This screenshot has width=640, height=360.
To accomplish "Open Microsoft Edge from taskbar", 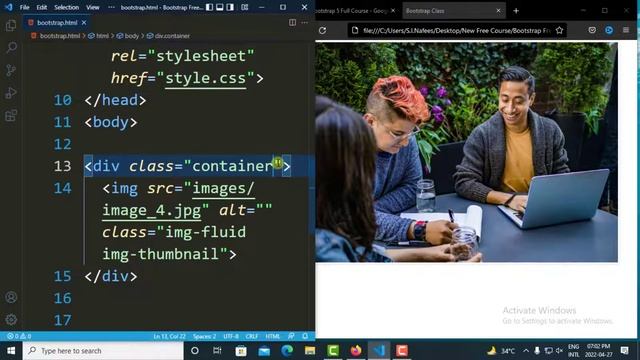I will click(x=287, y=351).
